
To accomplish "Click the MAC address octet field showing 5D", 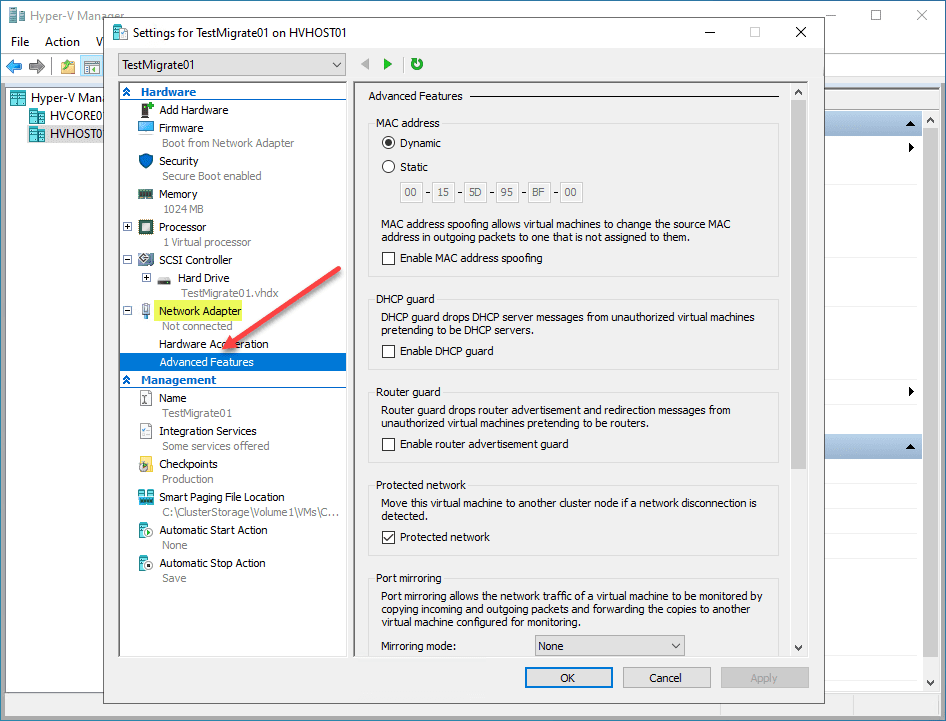I will coord(475,192).
